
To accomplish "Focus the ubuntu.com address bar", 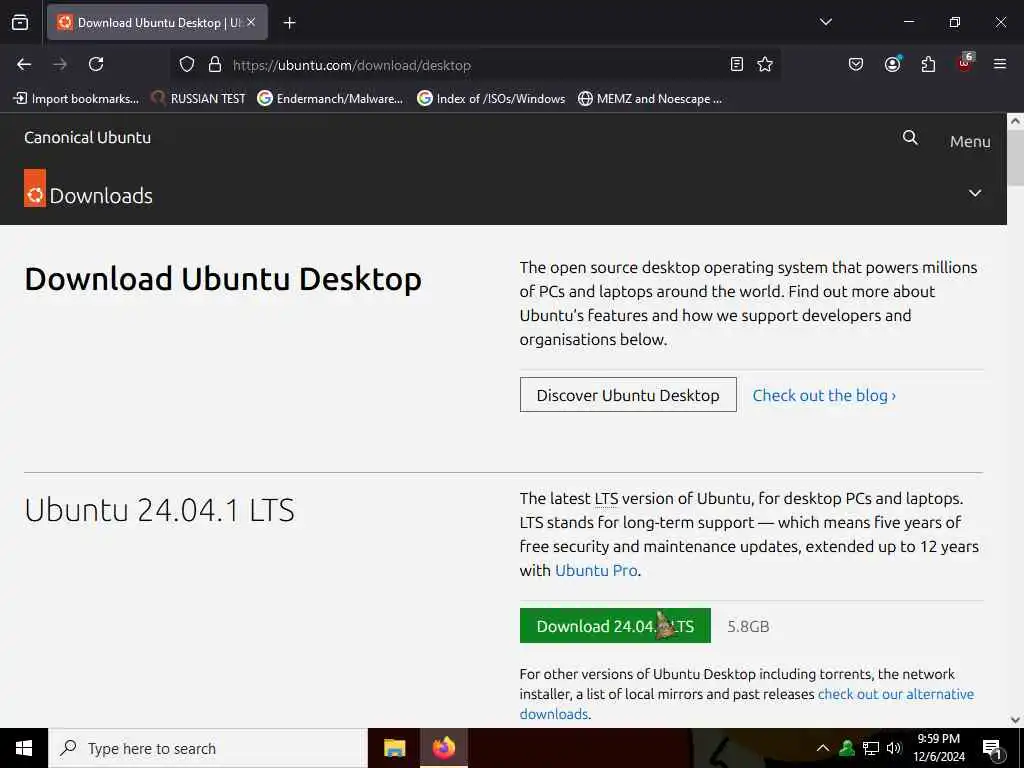I will click(477, 65).
